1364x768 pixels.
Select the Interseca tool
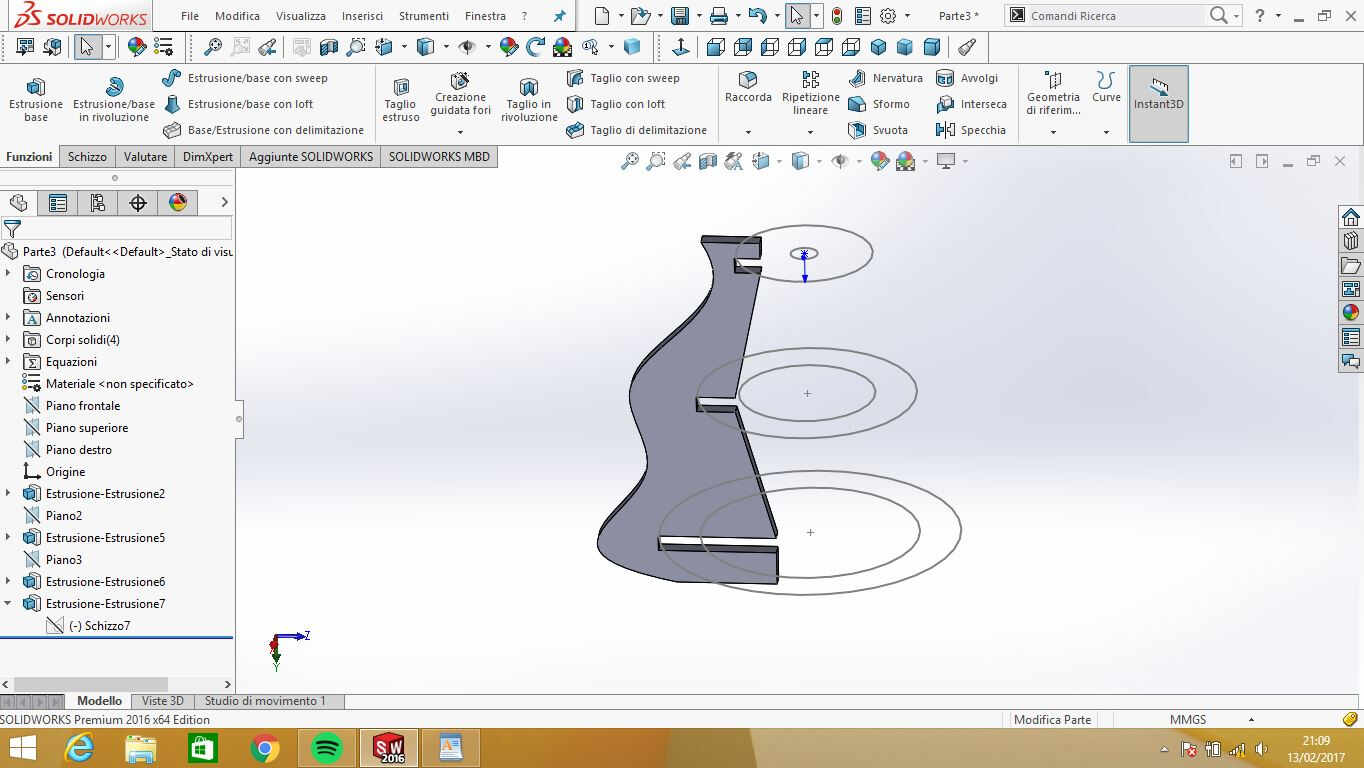(971, 104)
